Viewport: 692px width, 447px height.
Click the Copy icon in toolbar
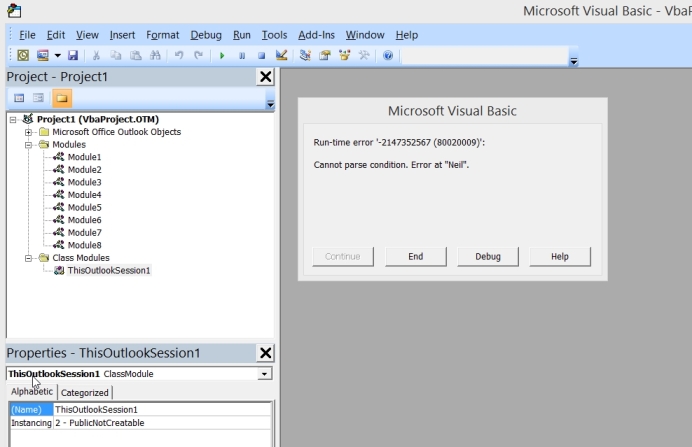point(116,55)
